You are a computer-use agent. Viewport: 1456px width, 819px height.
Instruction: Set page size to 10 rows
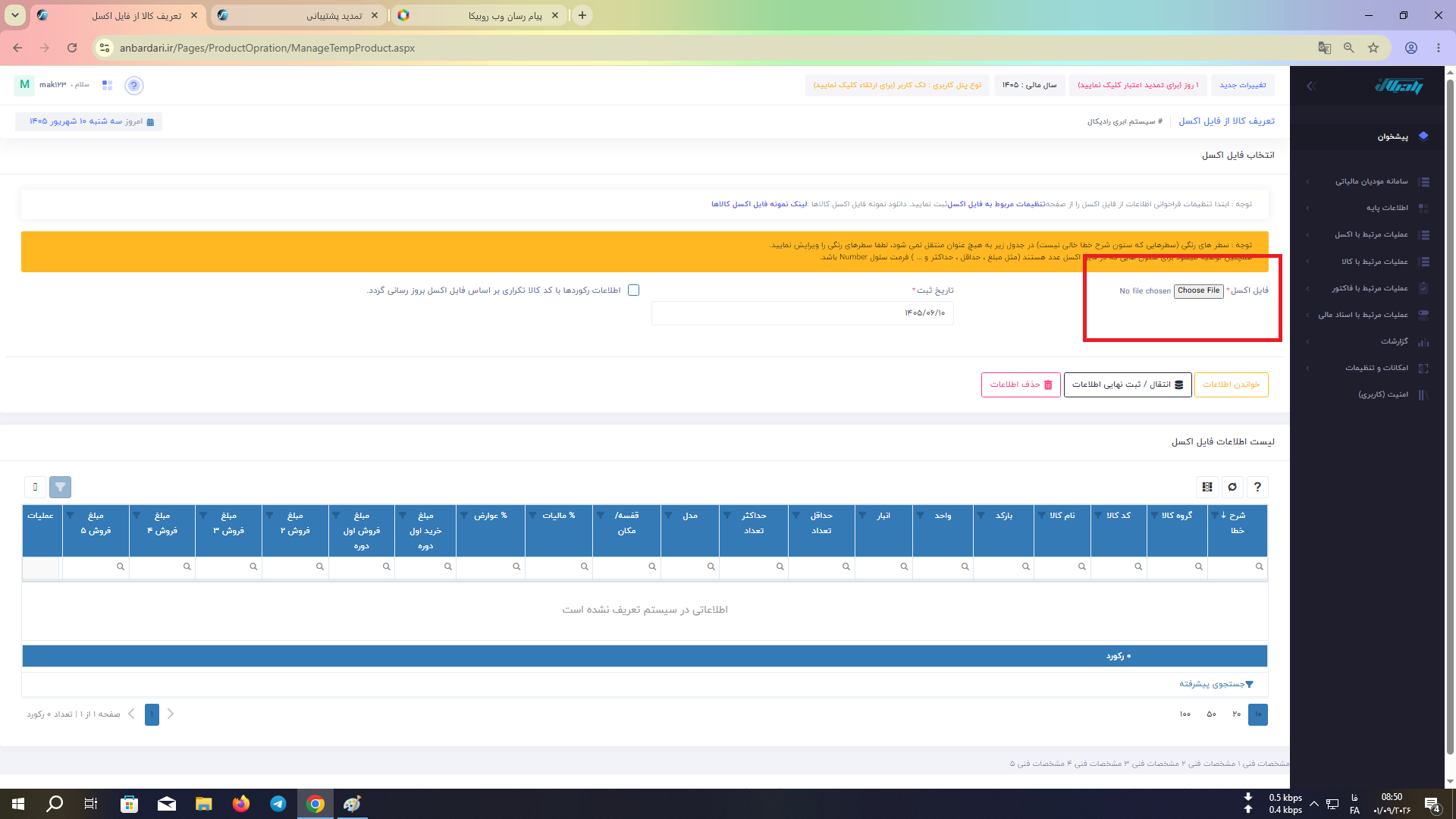[x=1258, y=714]
